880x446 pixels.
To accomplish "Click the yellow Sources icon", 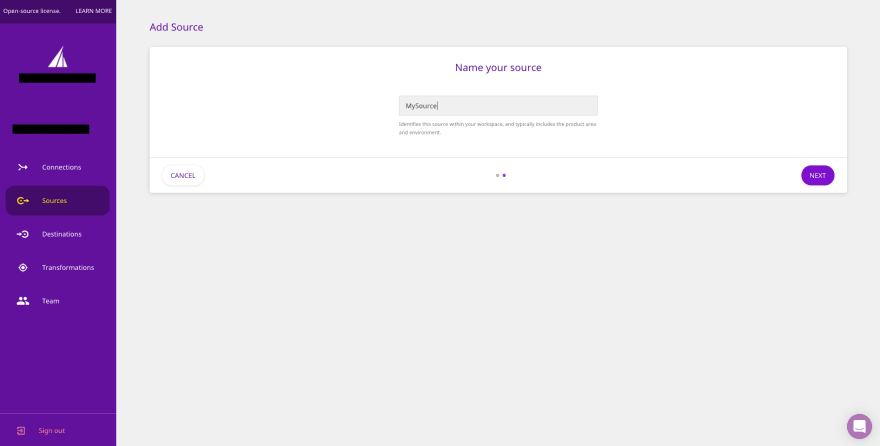I will [x=23, y=201].
